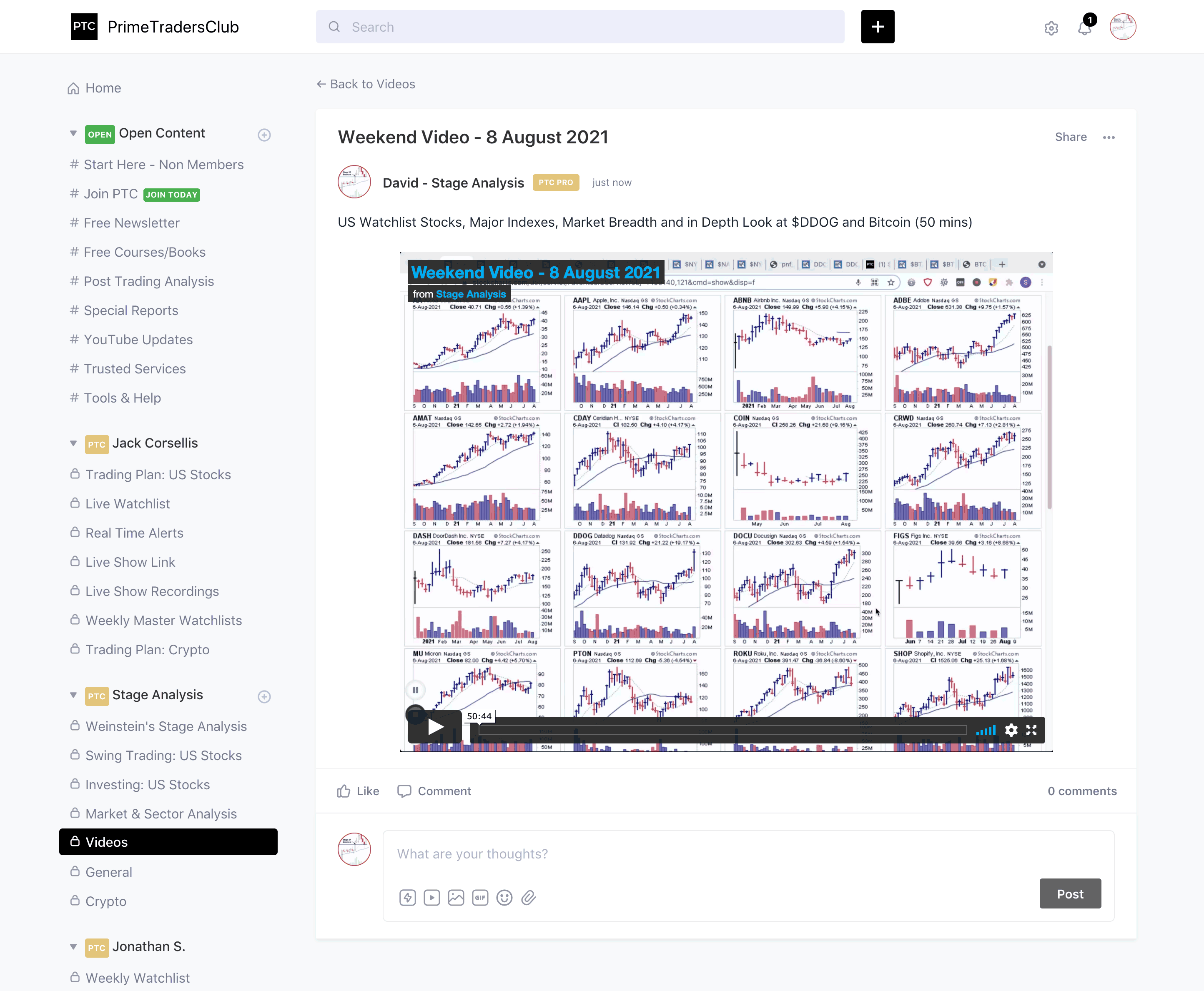
Task: Open Weinstein's Stage Analysis channel
Action: click(166, 726)
